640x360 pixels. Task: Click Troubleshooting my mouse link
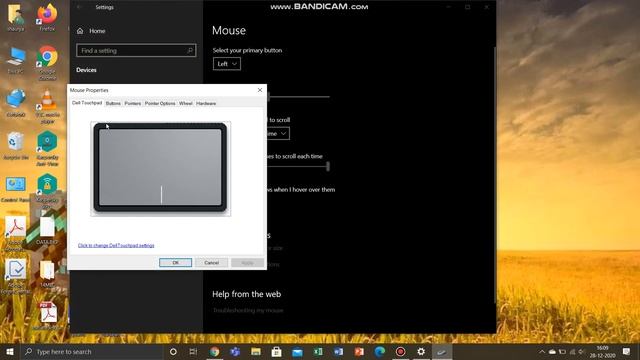(x=248, y=310)
